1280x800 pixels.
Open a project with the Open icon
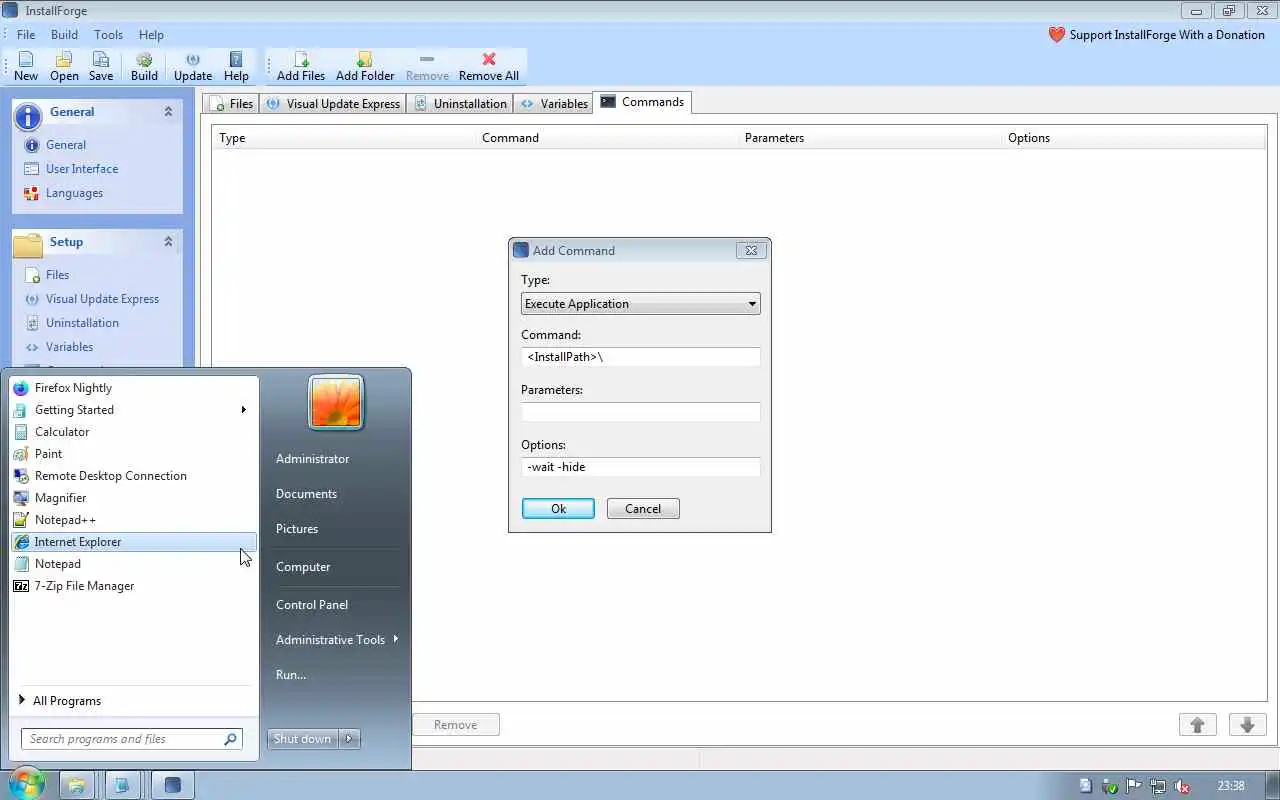(x=64, y=66)
